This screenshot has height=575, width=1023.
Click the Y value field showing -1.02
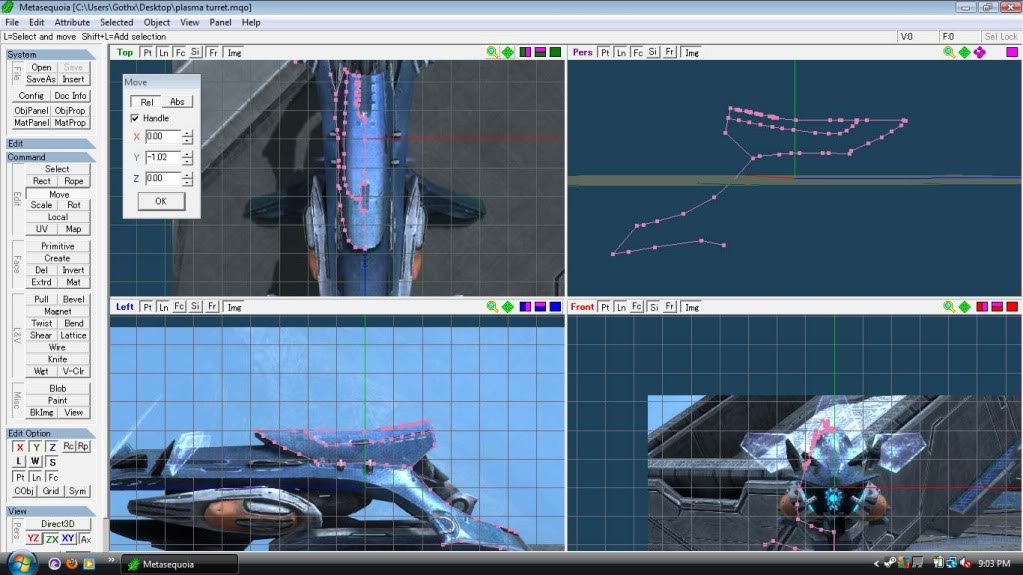pyautogui.click(x=163, y=157)
